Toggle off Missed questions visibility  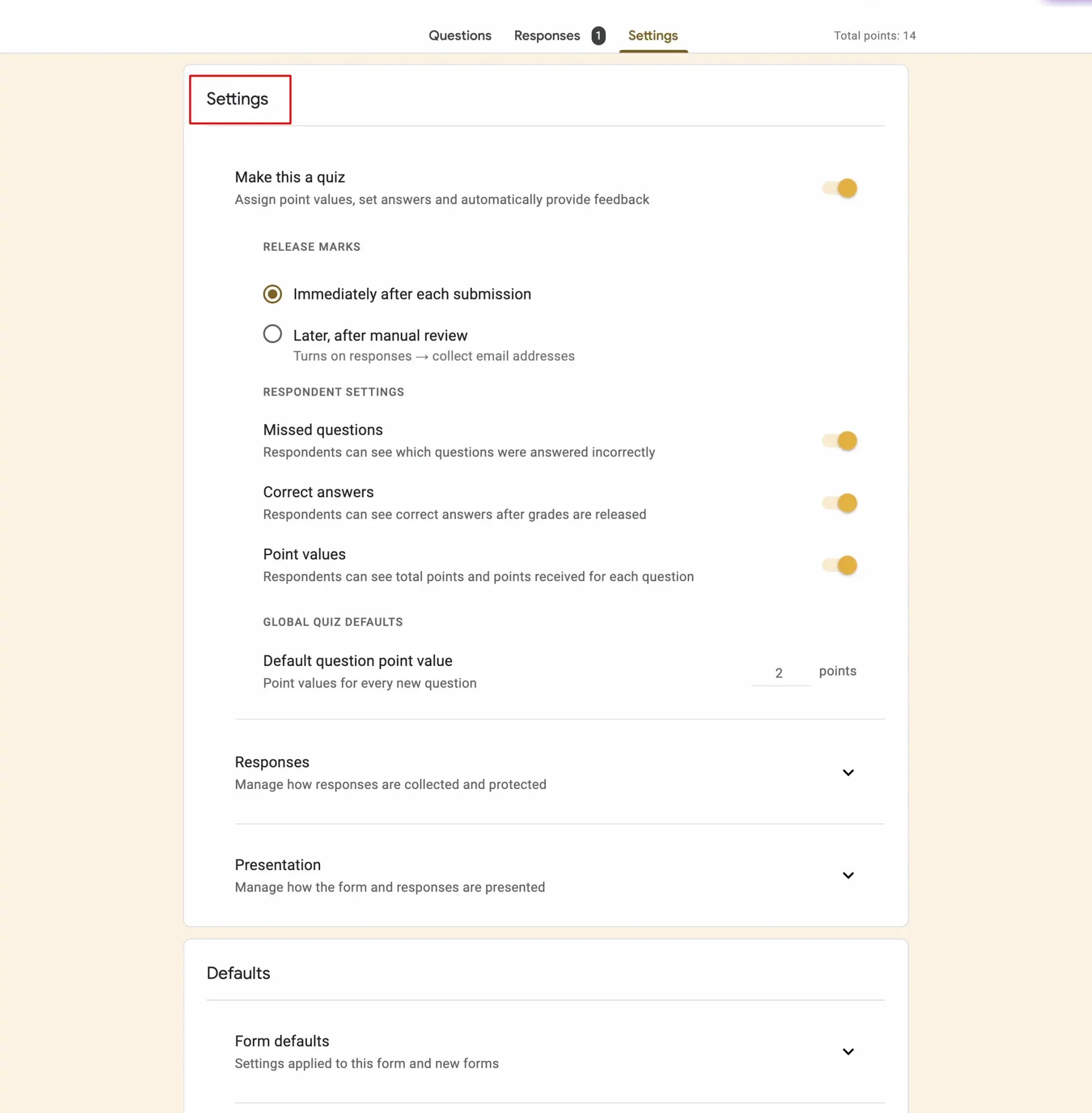(x=840, y=441)
